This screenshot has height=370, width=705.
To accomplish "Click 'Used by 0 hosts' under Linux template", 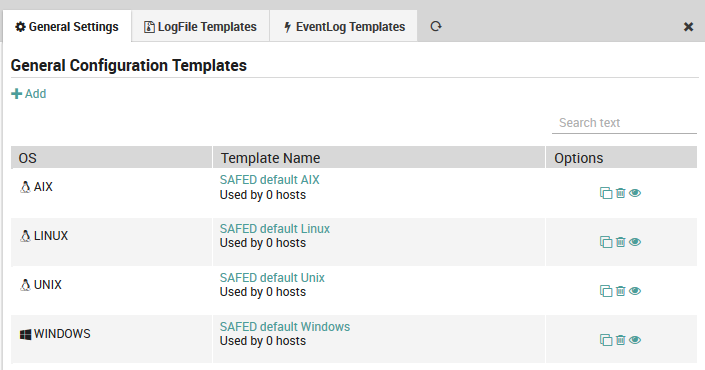I will tap(263, 243).
